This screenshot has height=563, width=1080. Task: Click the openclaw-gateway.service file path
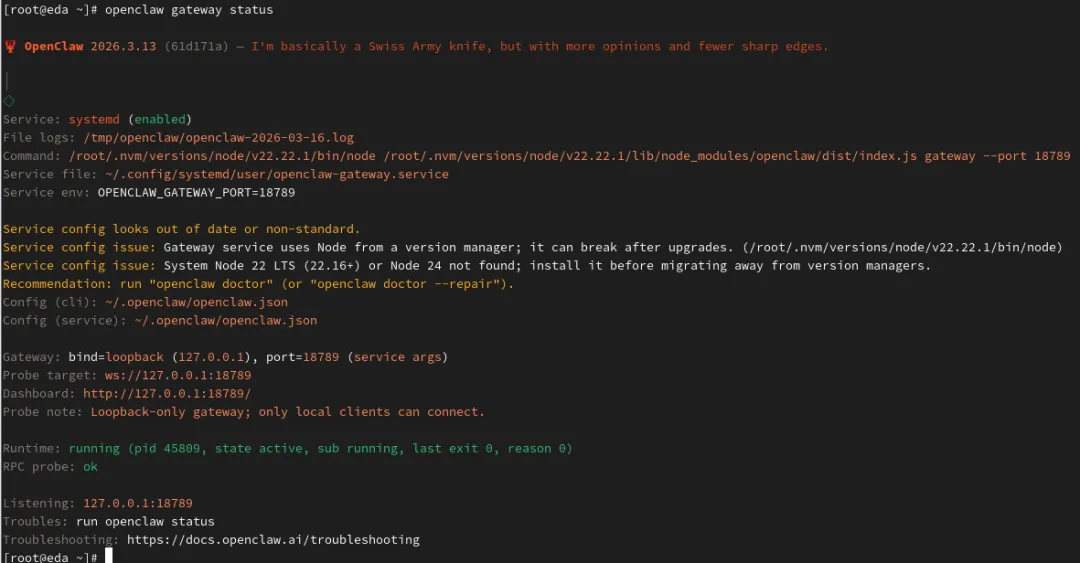point(268,174)
